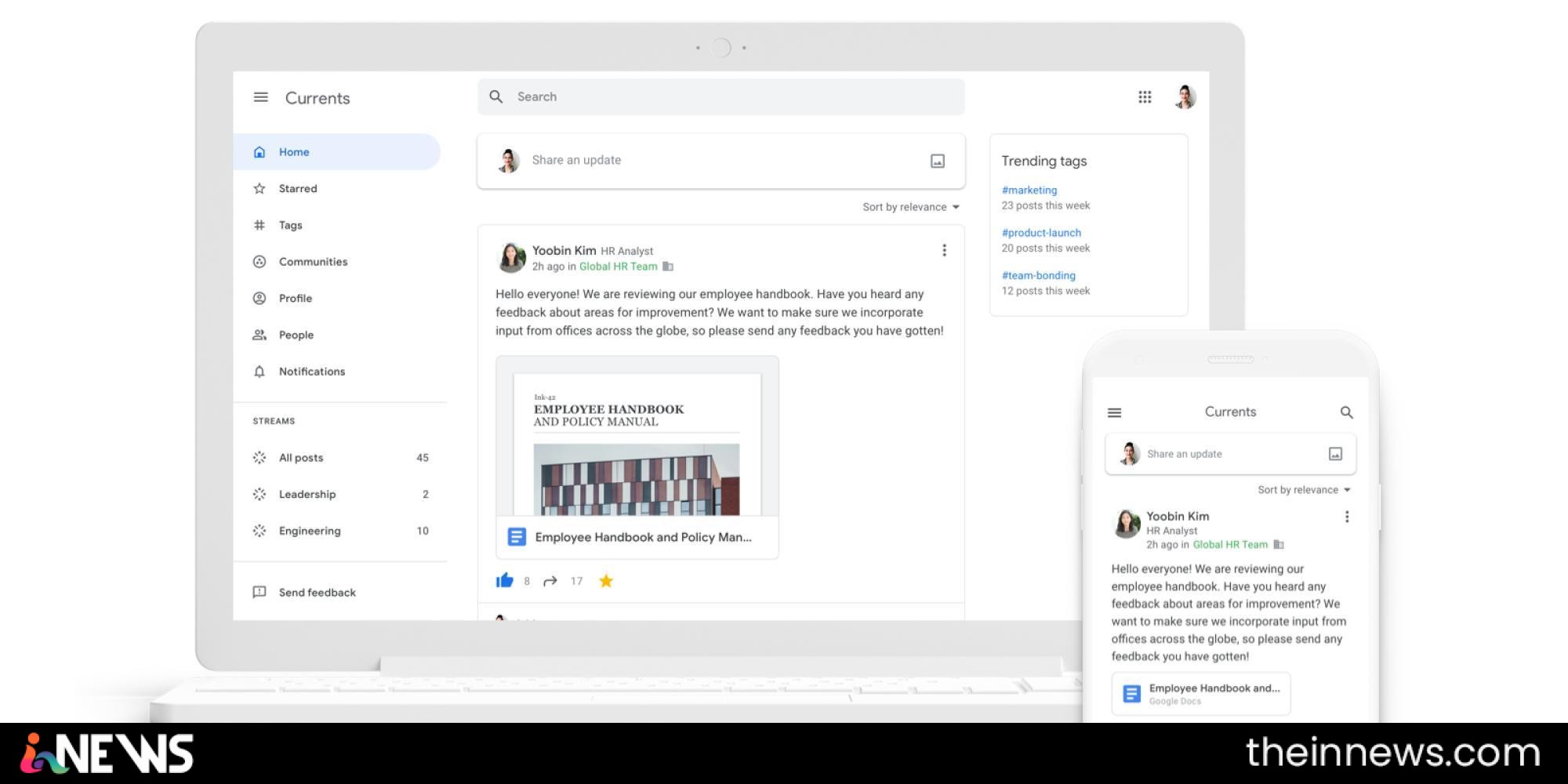Tap the image icon in phone share box
The image size is (1568, 784).
click(x=1336, y=454)
